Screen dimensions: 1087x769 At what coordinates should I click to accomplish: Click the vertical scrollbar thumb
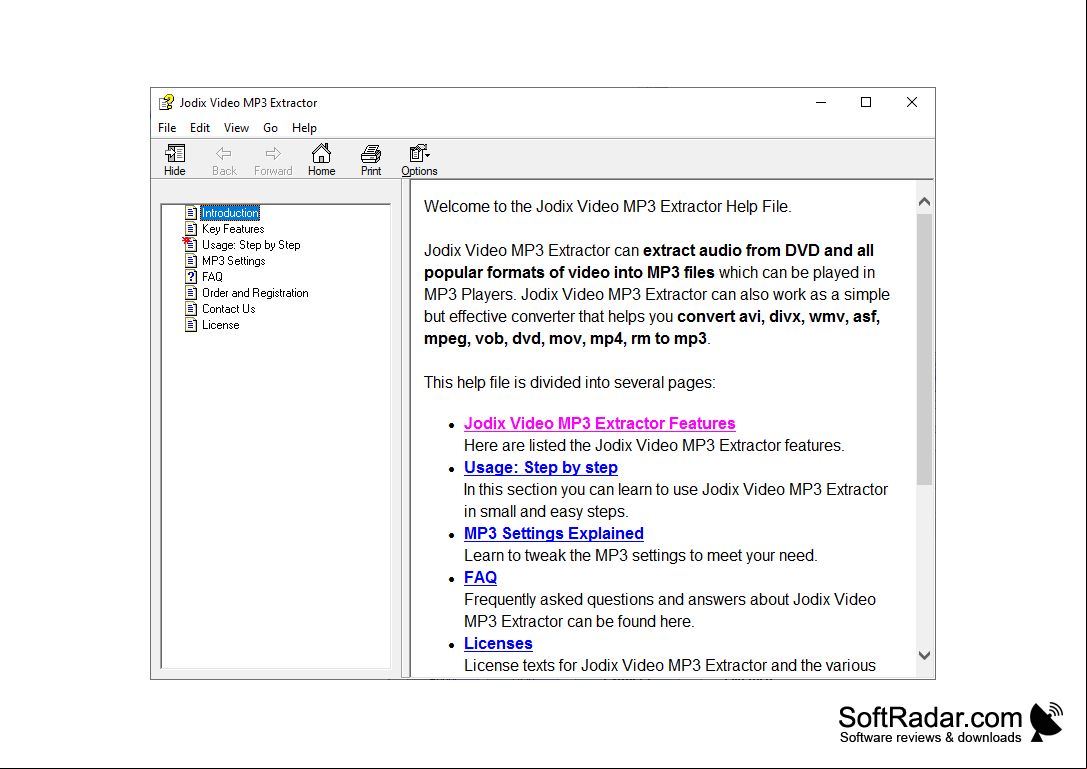click(924, 349)
